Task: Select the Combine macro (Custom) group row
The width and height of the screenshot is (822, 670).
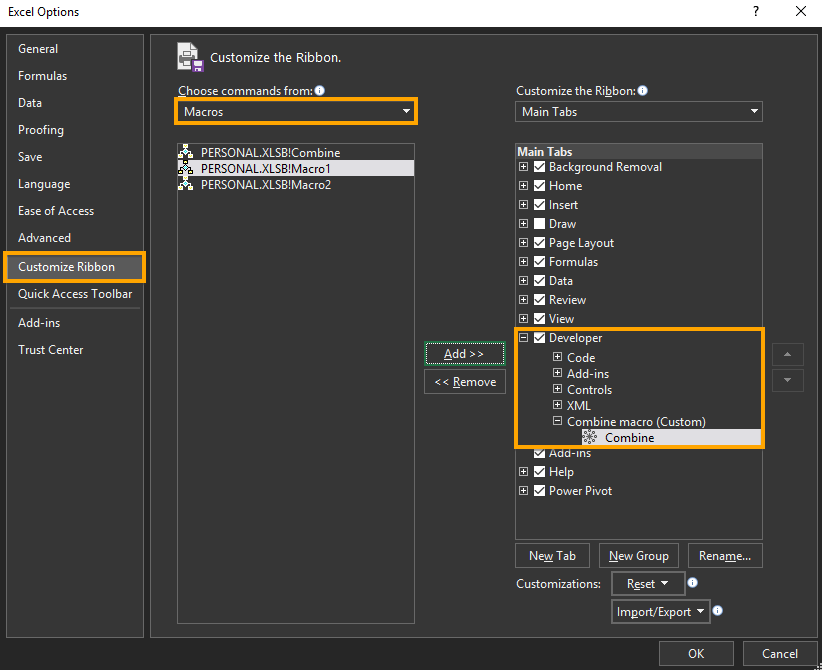Action: (x=636, y=422)
